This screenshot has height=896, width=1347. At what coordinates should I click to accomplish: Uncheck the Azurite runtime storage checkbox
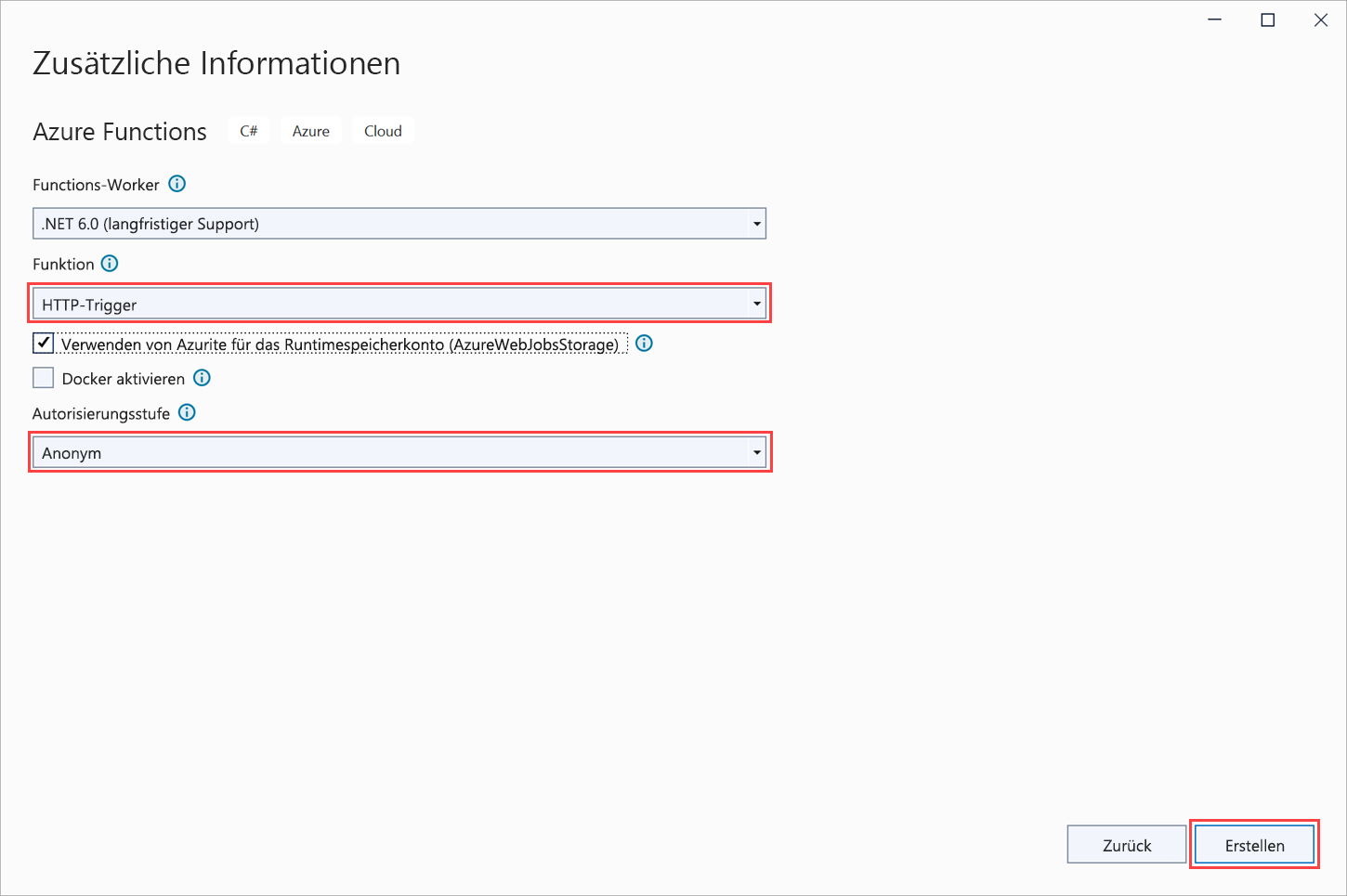pyautogui.click(x=43, y=344)
